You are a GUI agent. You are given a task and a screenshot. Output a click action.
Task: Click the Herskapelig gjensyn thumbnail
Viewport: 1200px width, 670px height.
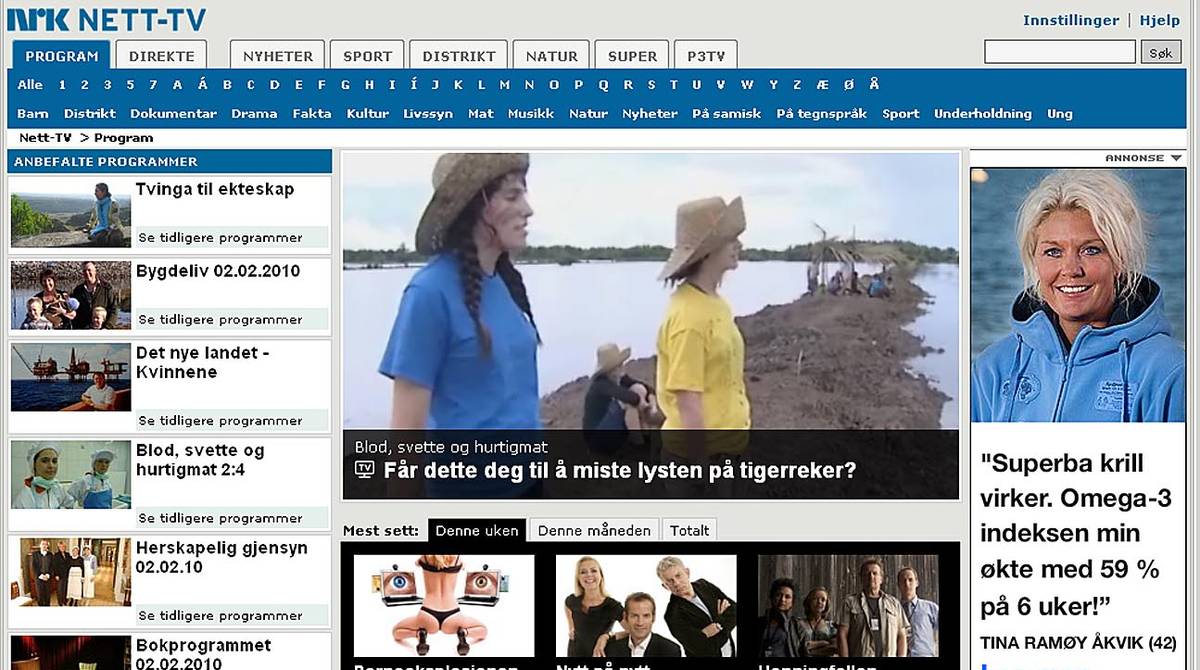71,572
